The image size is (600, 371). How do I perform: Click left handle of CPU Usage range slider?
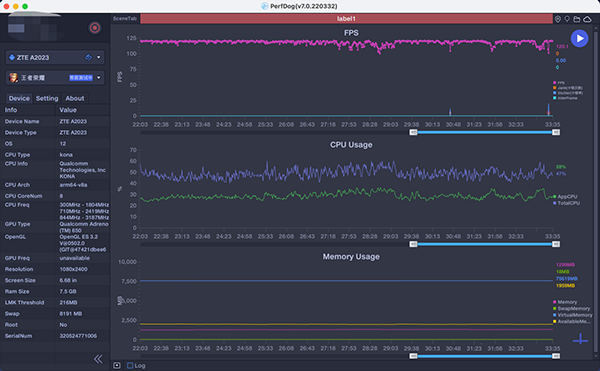point(413,244)
